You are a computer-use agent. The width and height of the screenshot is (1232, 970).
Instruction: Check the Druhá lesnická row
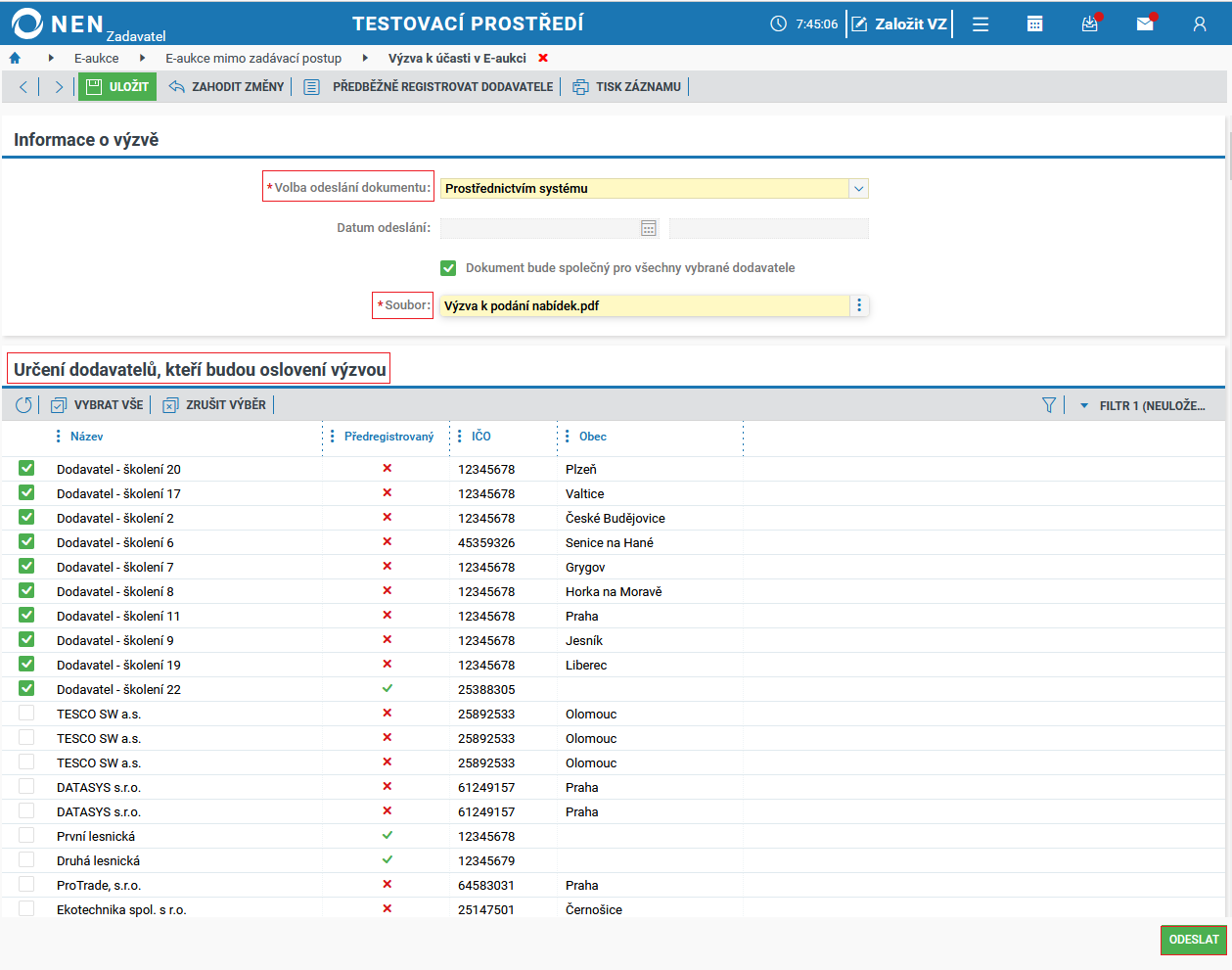(26, 860)
